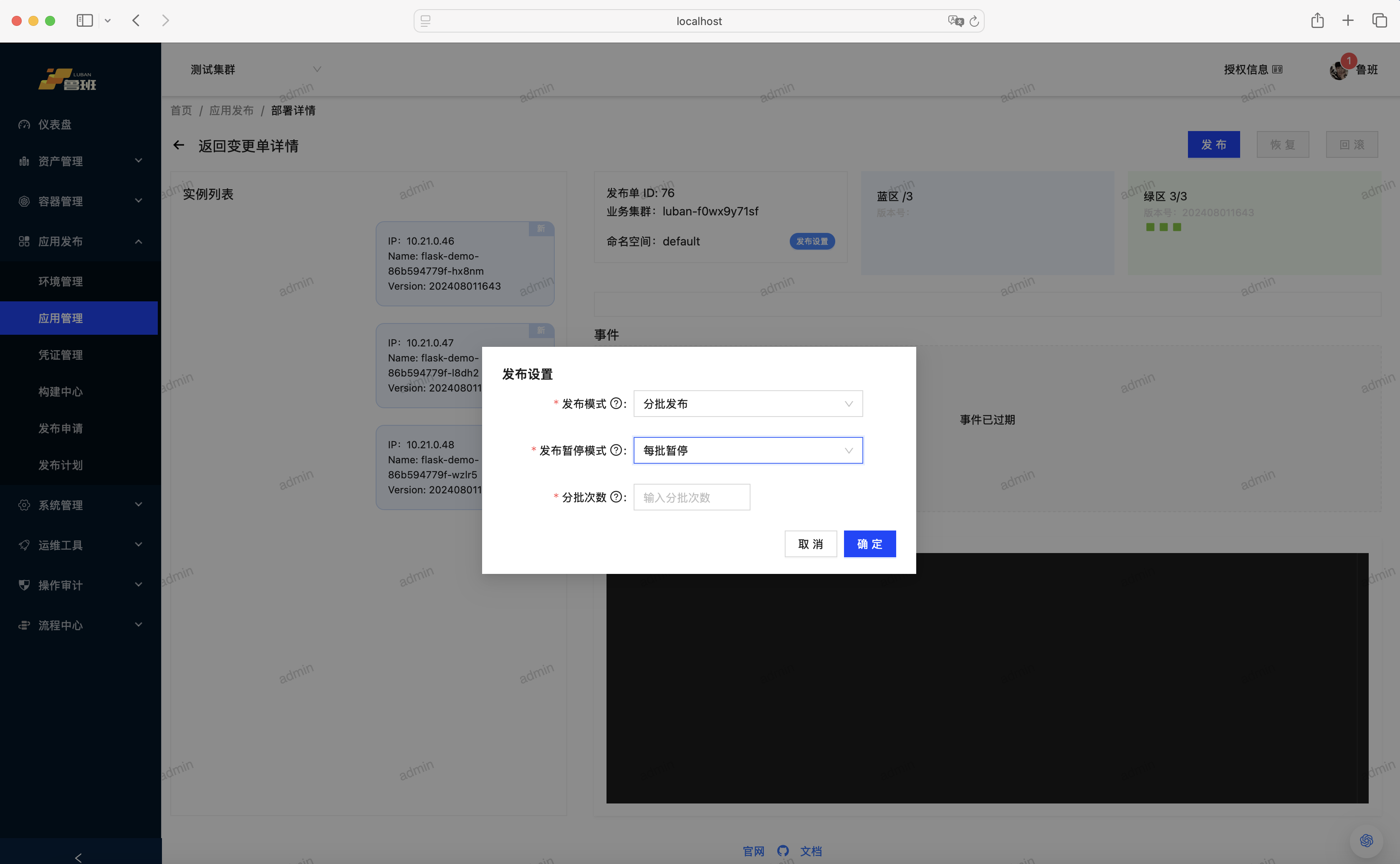
Task: Click the help icon next to 发布模式
Action: coord(615,404)
